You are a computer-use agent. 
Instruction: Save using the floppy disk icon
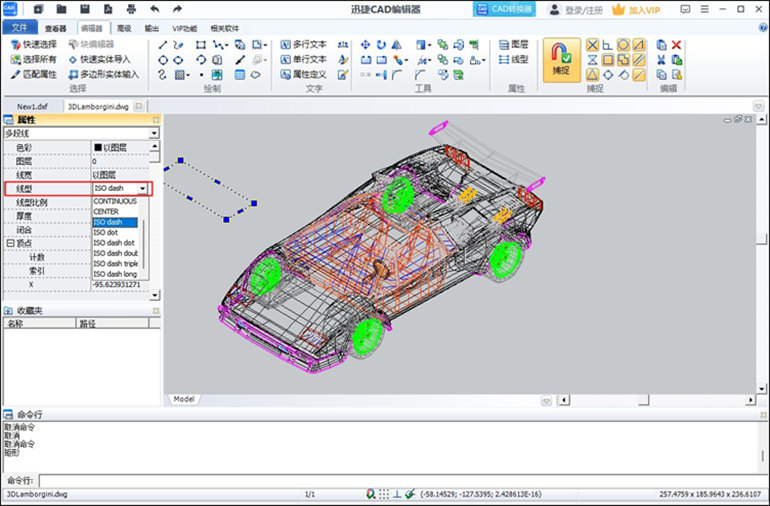coord(84,9)
